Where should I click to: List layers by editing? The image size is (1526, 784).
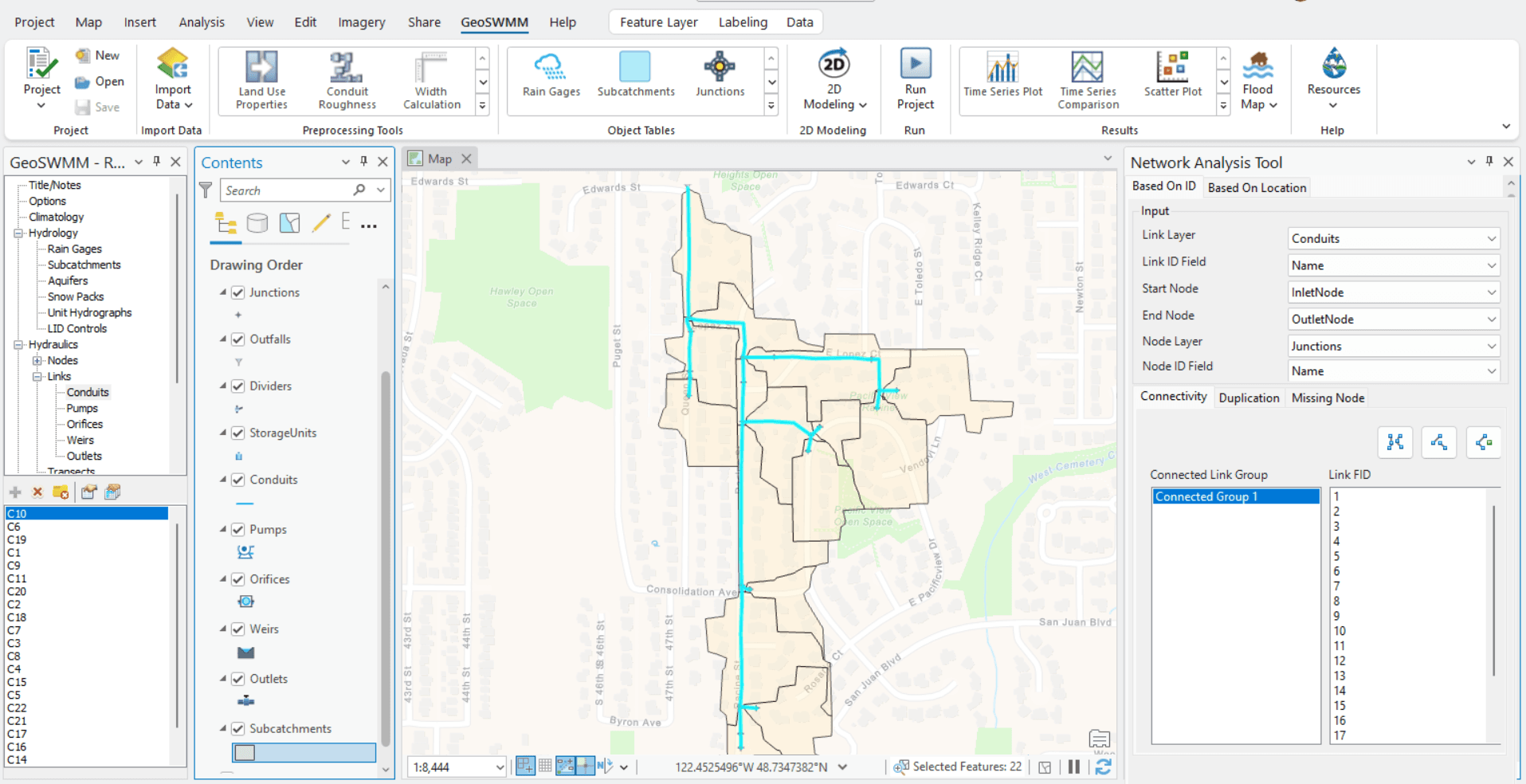[321, 223]
